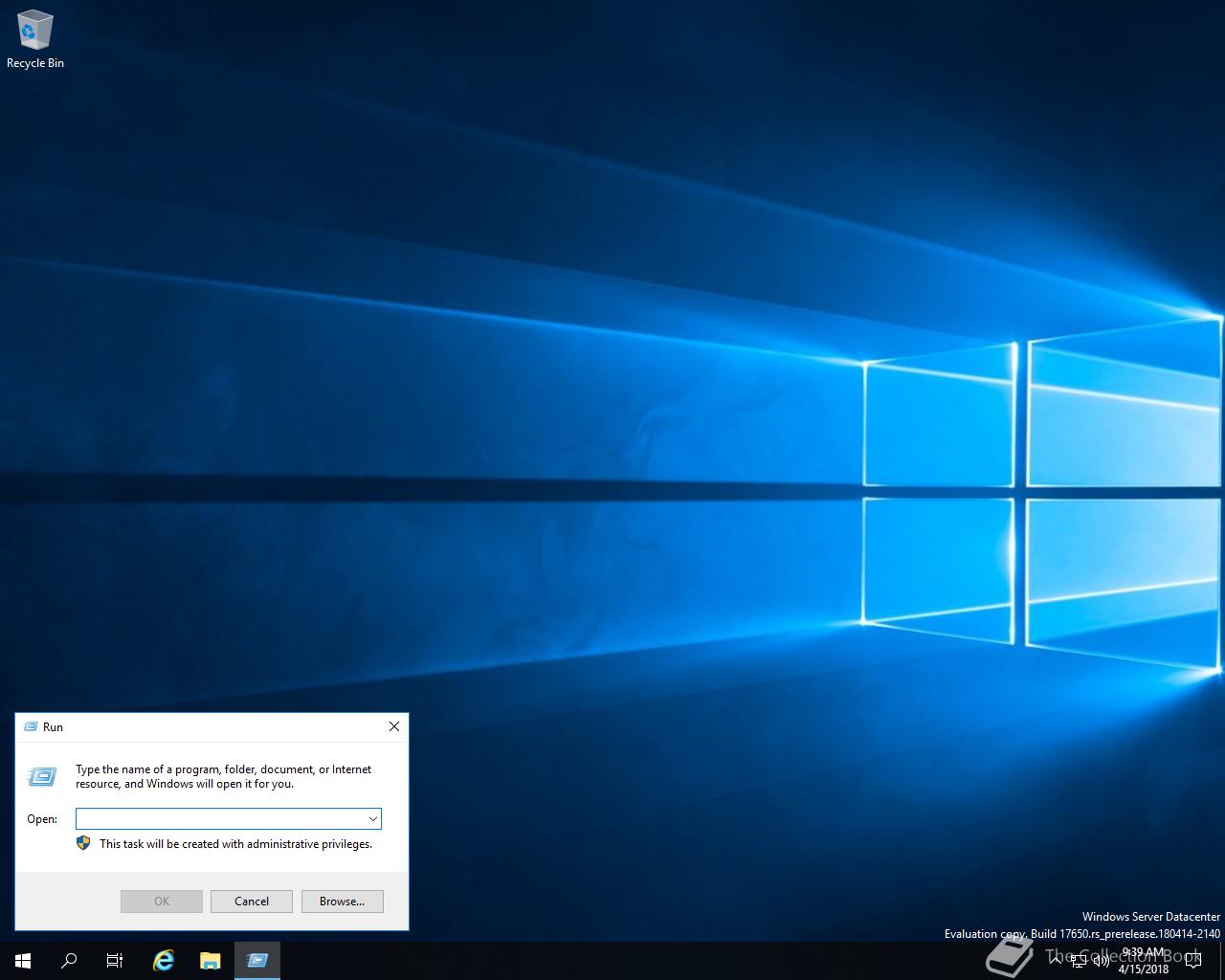Open File Explorer from the taskbar
Viewport: 1225px width, 980px height.
[x=211, y=961]
